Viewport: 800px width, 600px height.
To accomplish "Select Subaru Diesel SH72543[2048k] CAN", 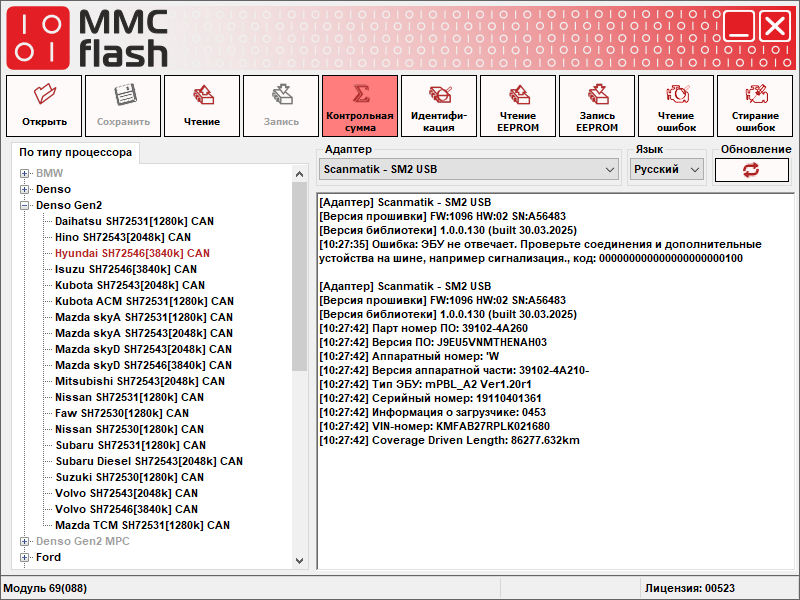I will click(149, 461).
